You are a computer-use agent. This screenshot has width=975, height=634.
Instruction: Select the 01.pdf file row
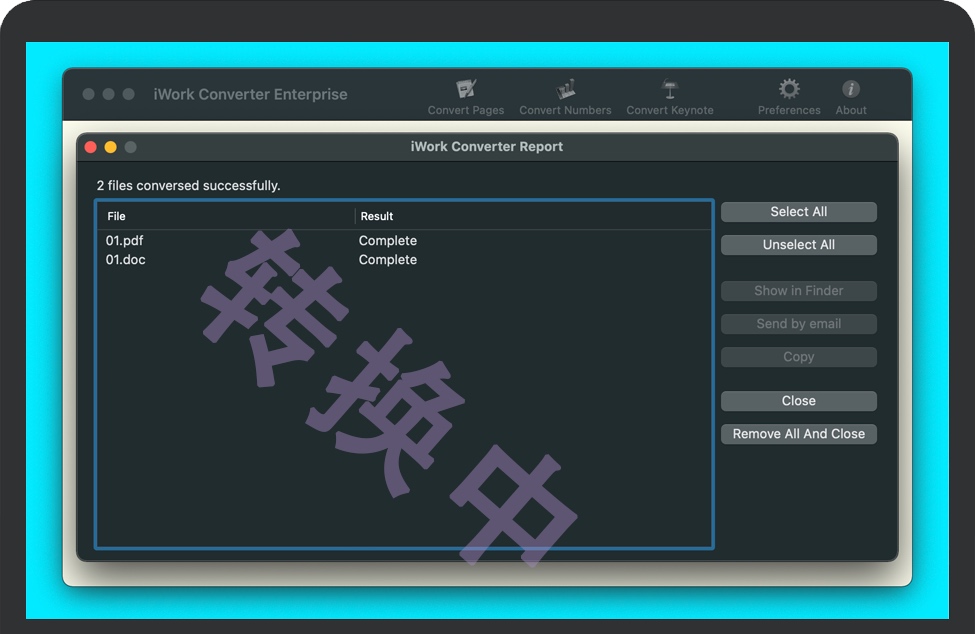point(125,241)
